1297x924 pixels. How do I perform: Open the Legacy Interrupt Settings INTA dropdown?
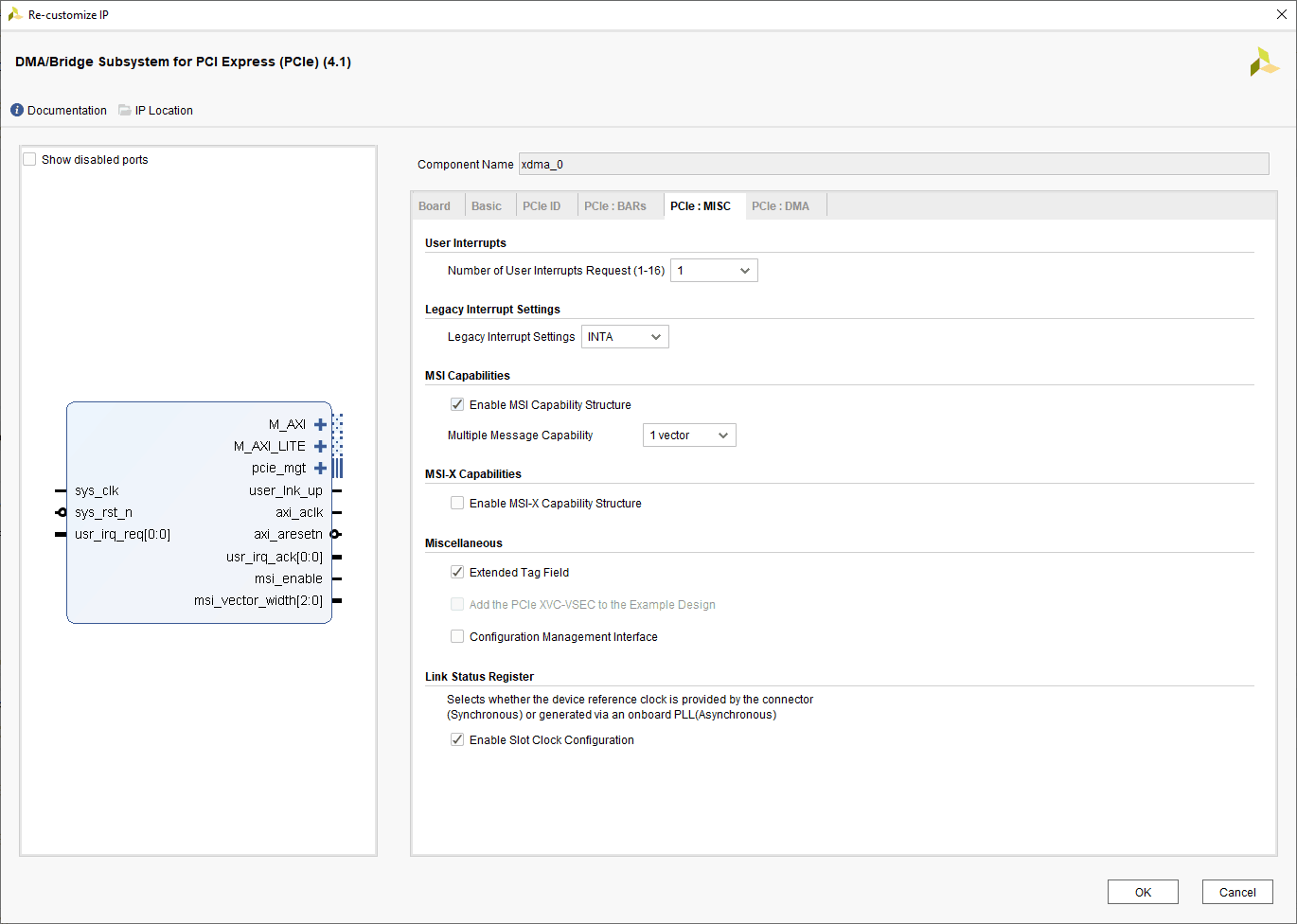click(x=625, y=337)
